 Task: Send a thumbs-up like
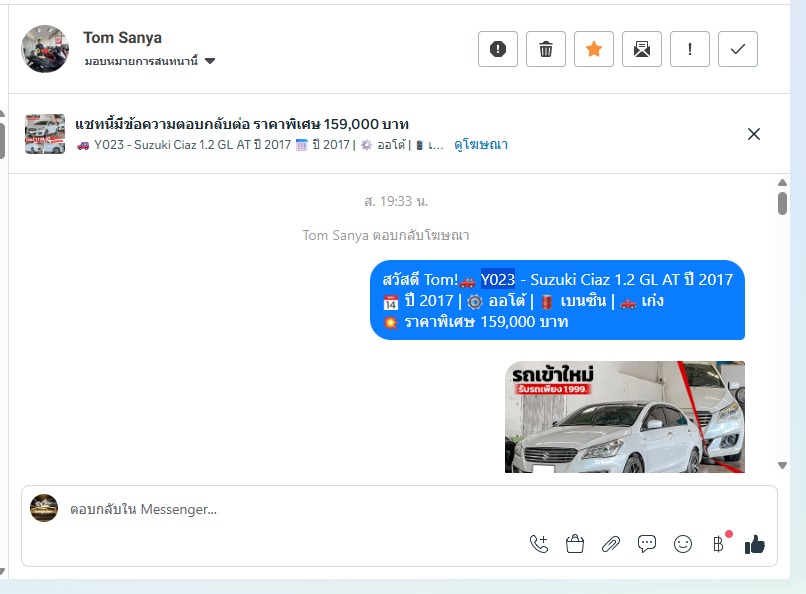755,544
